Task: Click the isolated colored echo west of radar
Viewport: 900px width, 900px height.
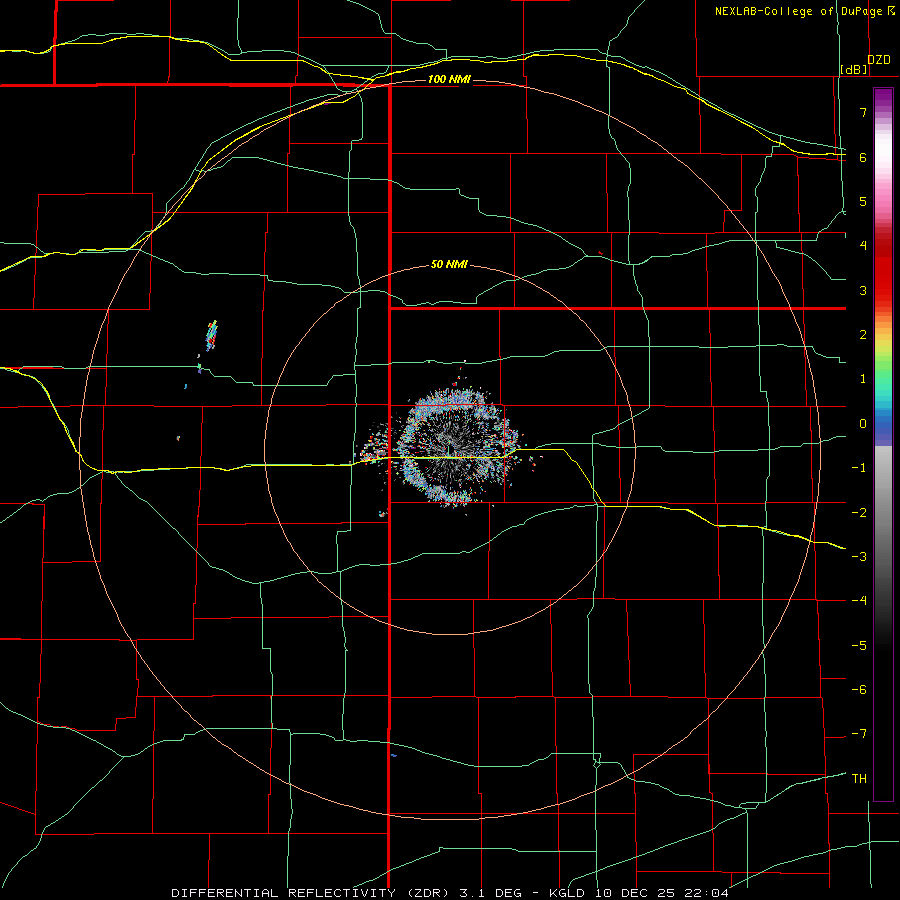Action: pyautogui.click(x=212, y=336)
